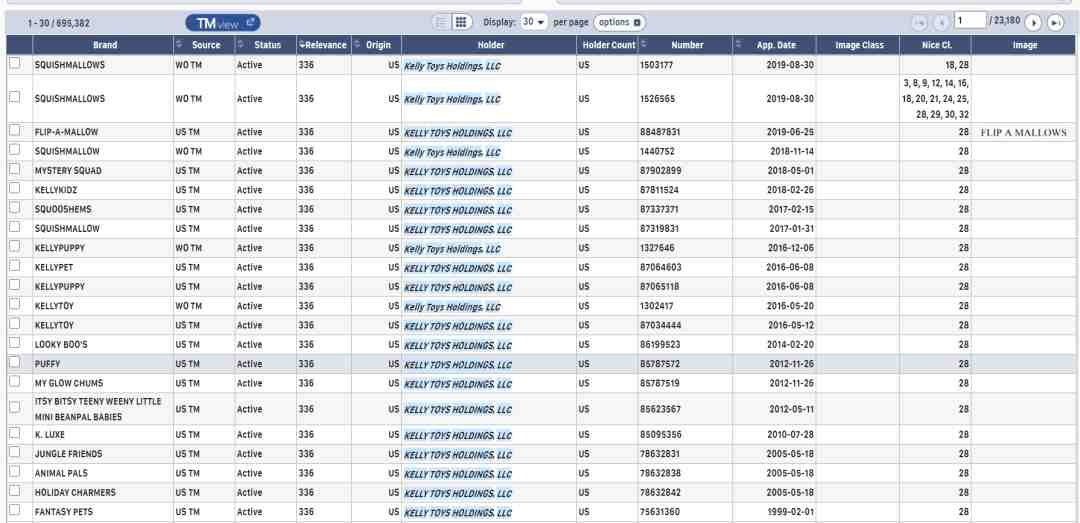Viewport: 1080px width, 523px height.
Task: Jump to last results page
Action: click(x=1055, y=23)
